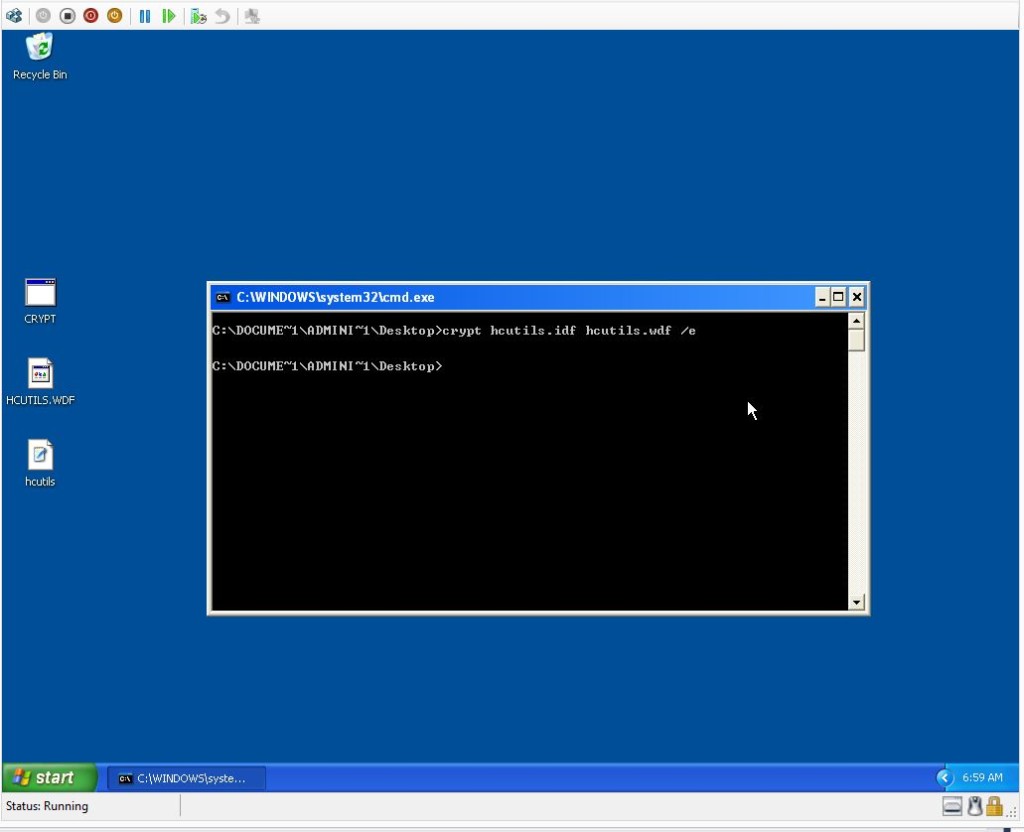The height and width of the screenshot is (832, 1024).
Task: Click the 'Status: Running' status bar text
Action: click(47, 806)
